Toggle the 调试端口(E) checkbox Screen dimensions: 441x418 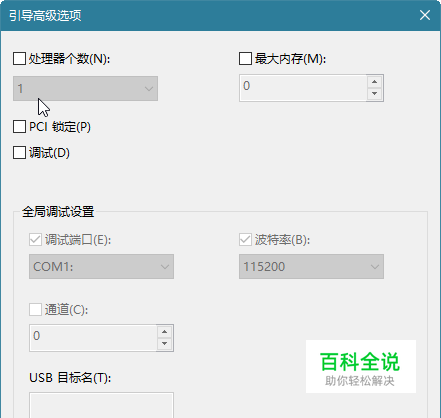[35, 240]
